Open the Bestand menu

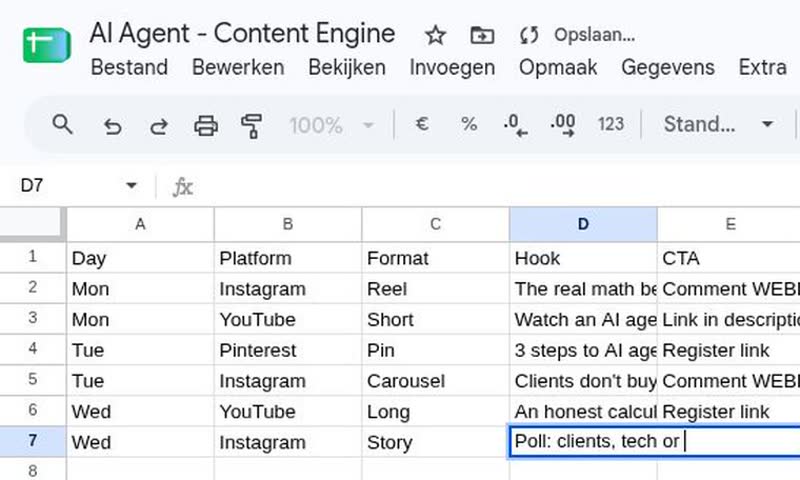(x=129, y=67)
